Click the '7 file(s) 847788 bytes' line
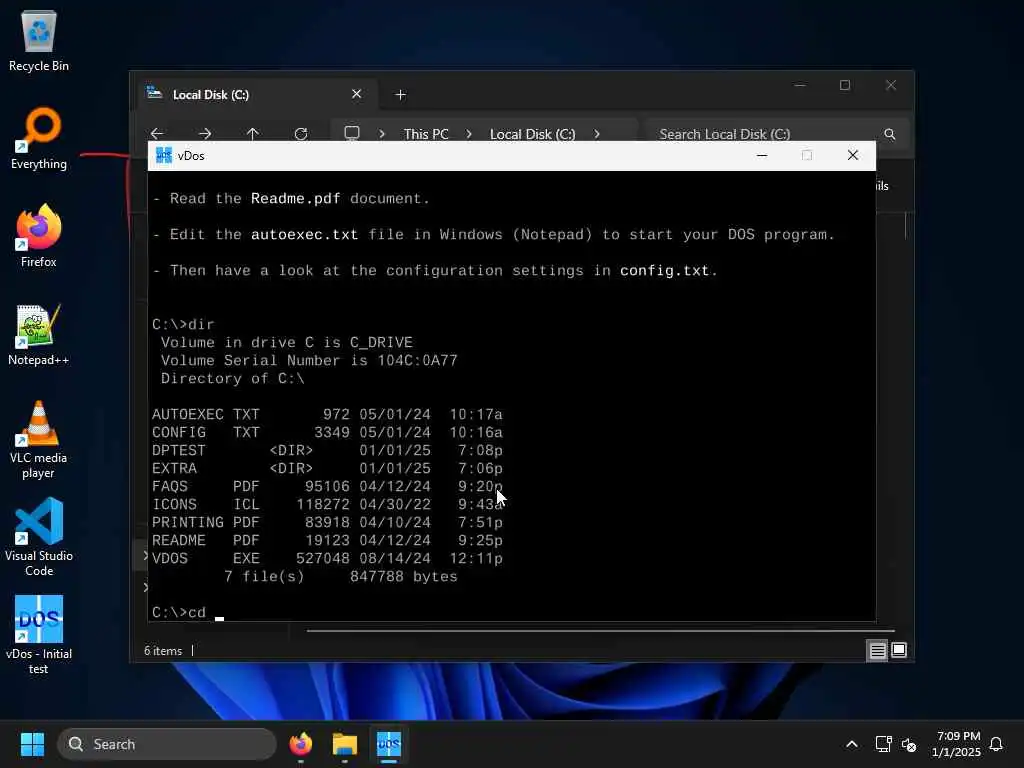Viewport: 1024px width, 768px height. [x=340, y=577]
